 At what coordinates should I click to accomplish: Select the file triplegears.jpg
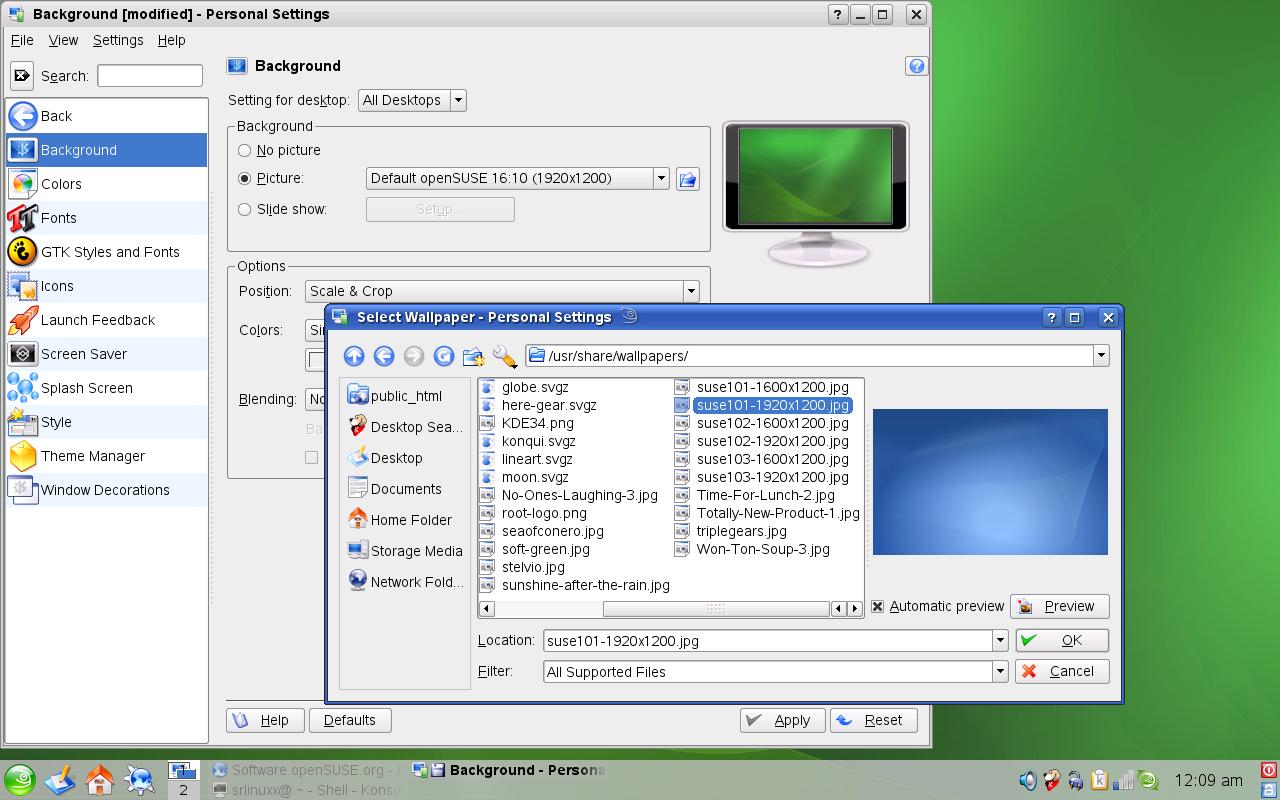tap(731, 531)
